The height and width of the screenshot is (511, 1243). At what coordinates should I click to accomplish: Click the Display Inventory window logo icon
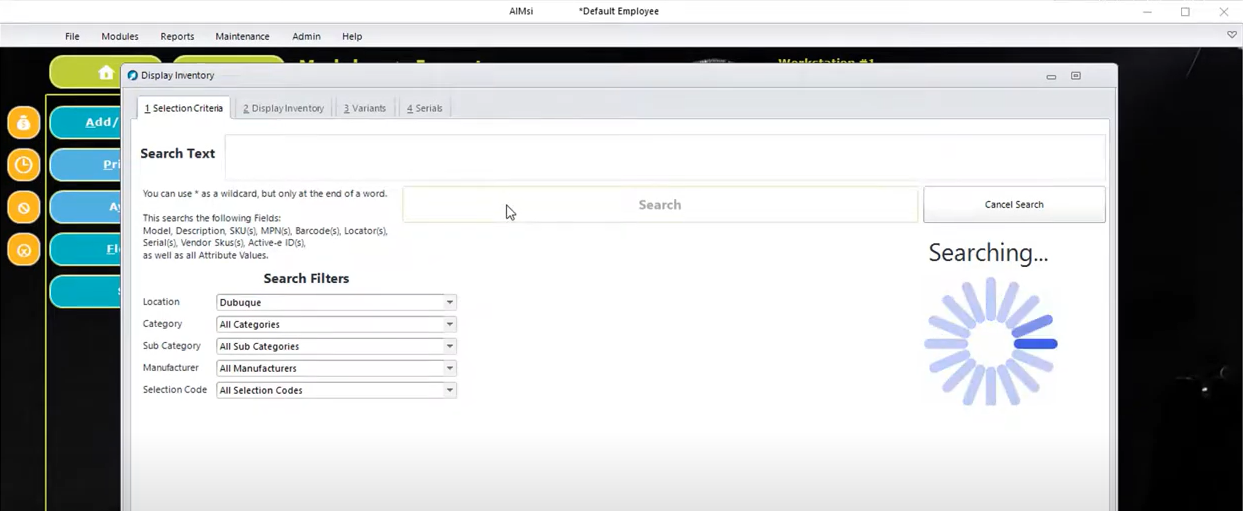pyautogui.click(x=132, y=75)
